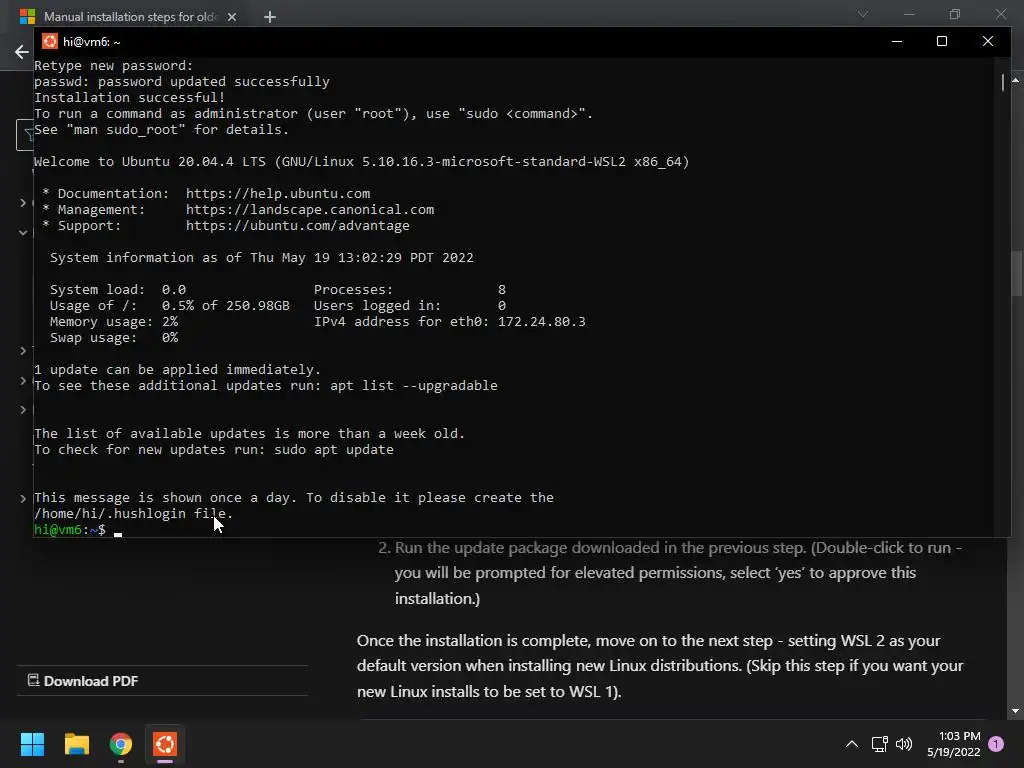Show hidden system tray icons
Screen dimensions: 1024x768
pyautogui.click(x=852, y=744)
